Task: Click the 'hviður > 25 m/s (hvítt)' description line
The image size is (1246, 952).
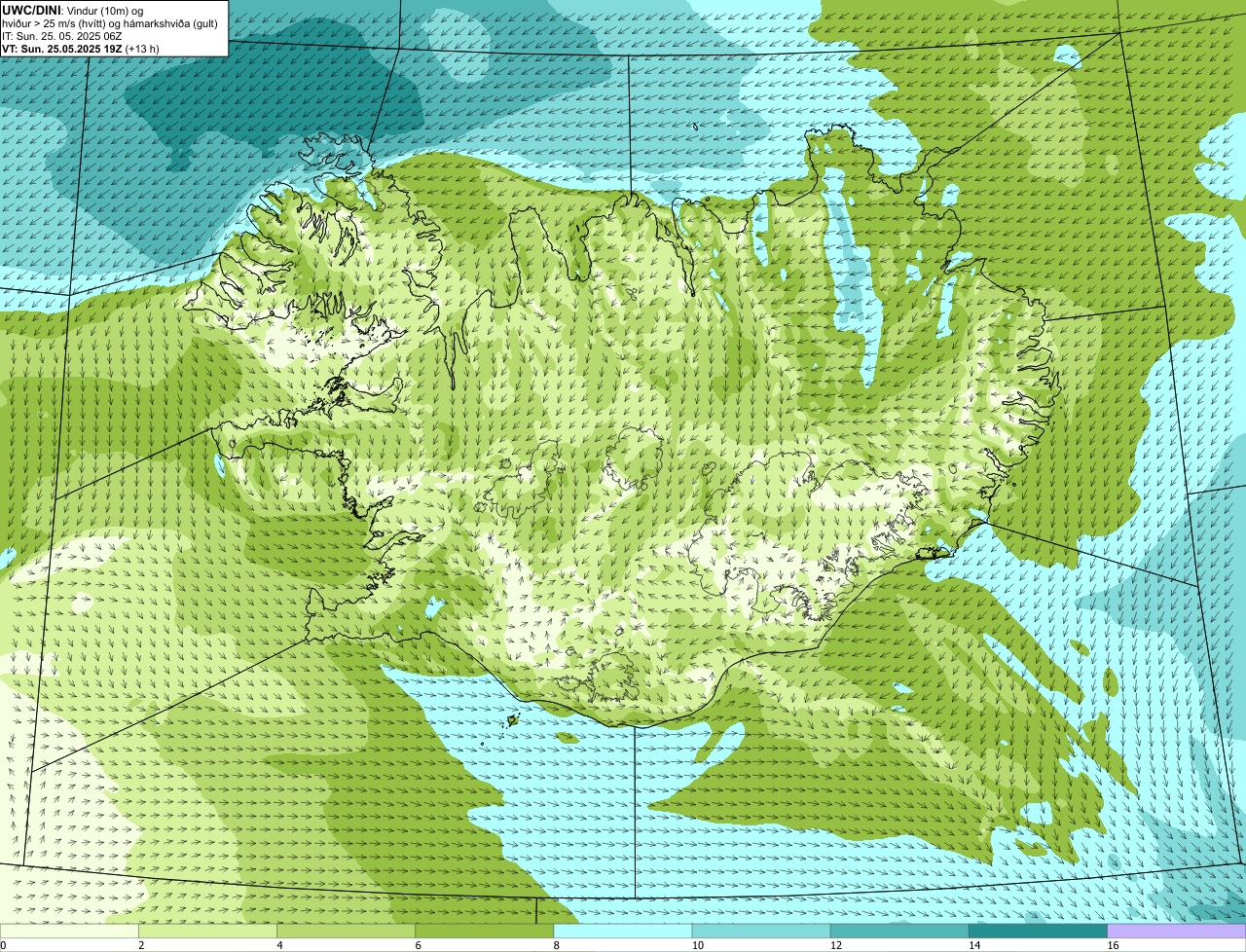Action: pyautogui.click(x=110, y=23)
